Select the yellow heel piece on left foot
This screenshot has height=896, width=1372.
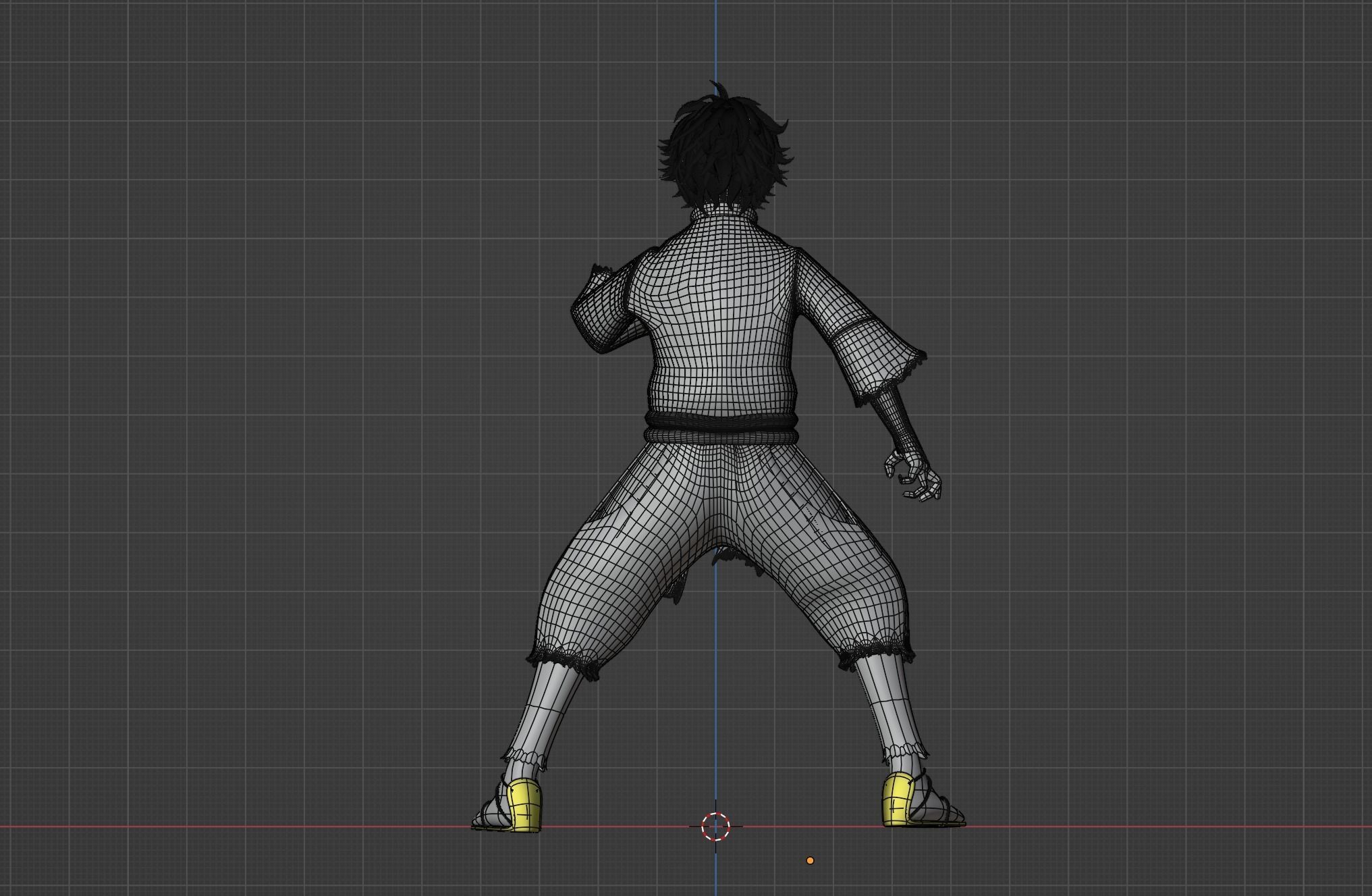pyautogui.click(x=524, y=804)
